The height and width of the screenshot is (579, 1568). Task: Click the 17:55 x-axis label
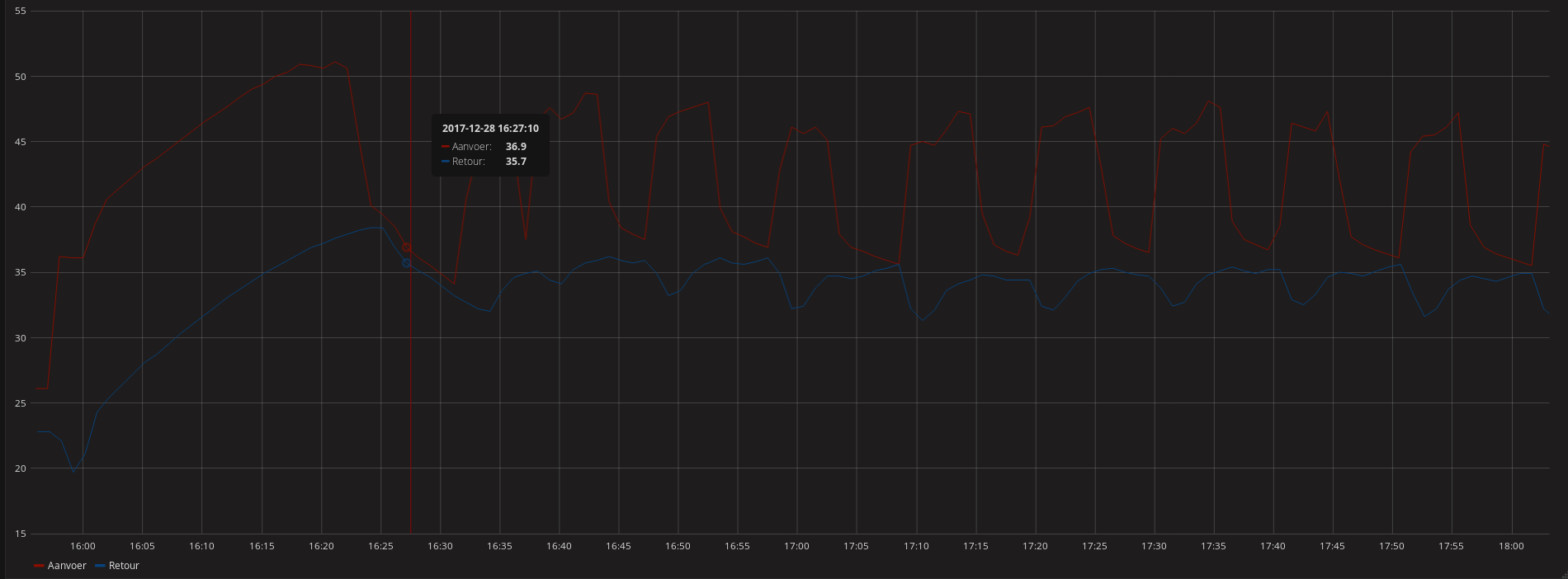(x=1451, y=546)
